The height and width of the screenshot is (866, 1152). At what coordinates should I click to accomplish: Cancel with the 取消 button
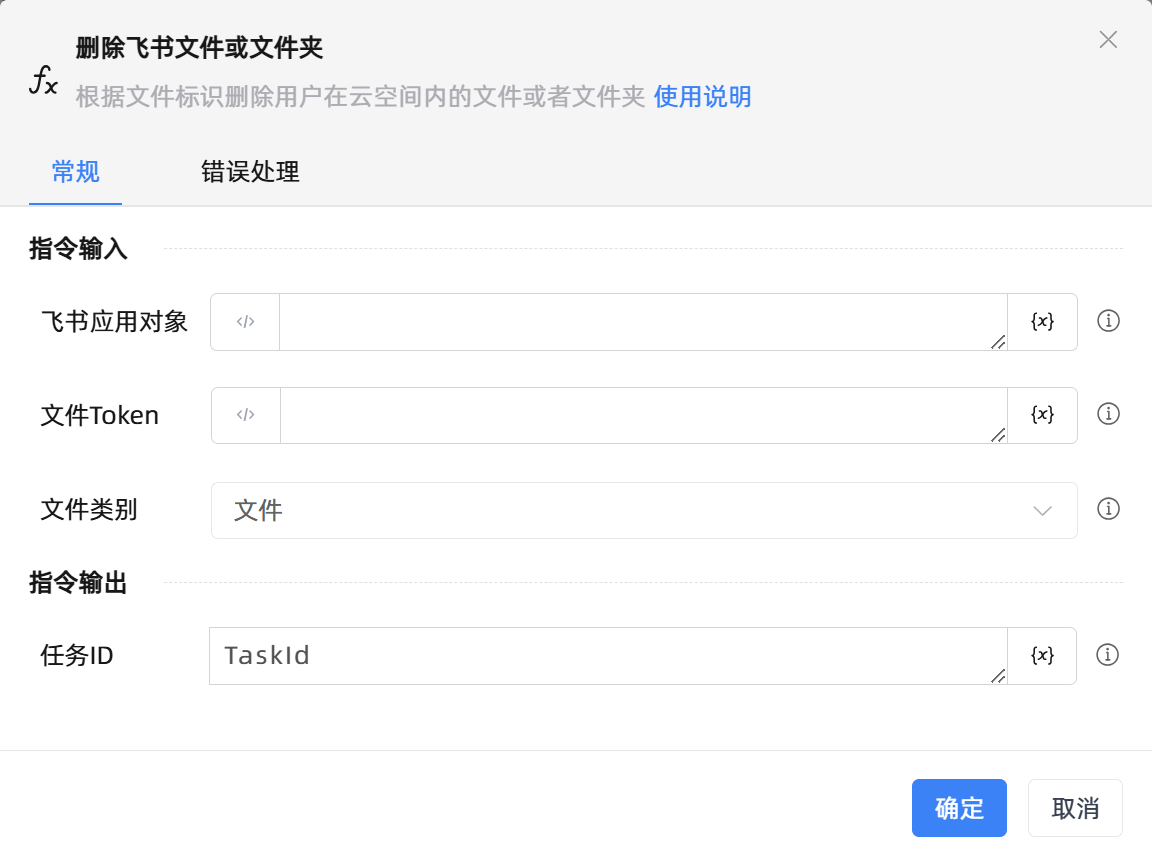(x=1075, y=808)
